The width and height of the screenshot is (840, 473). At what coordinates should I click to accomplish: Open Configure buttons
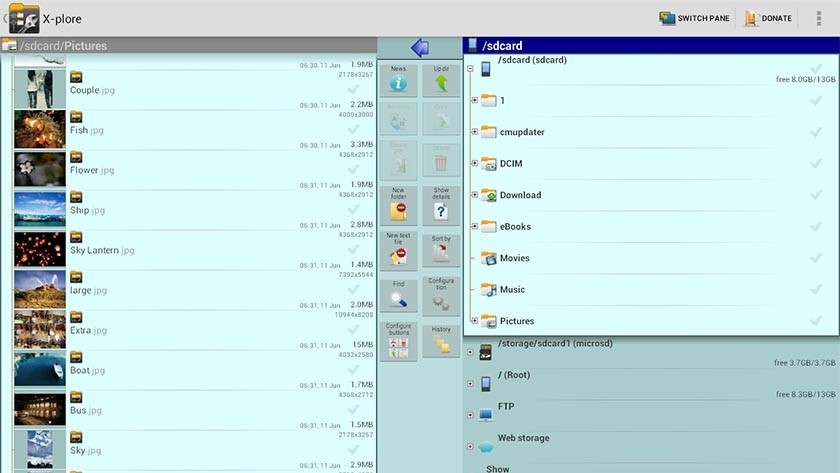[398, 341]
